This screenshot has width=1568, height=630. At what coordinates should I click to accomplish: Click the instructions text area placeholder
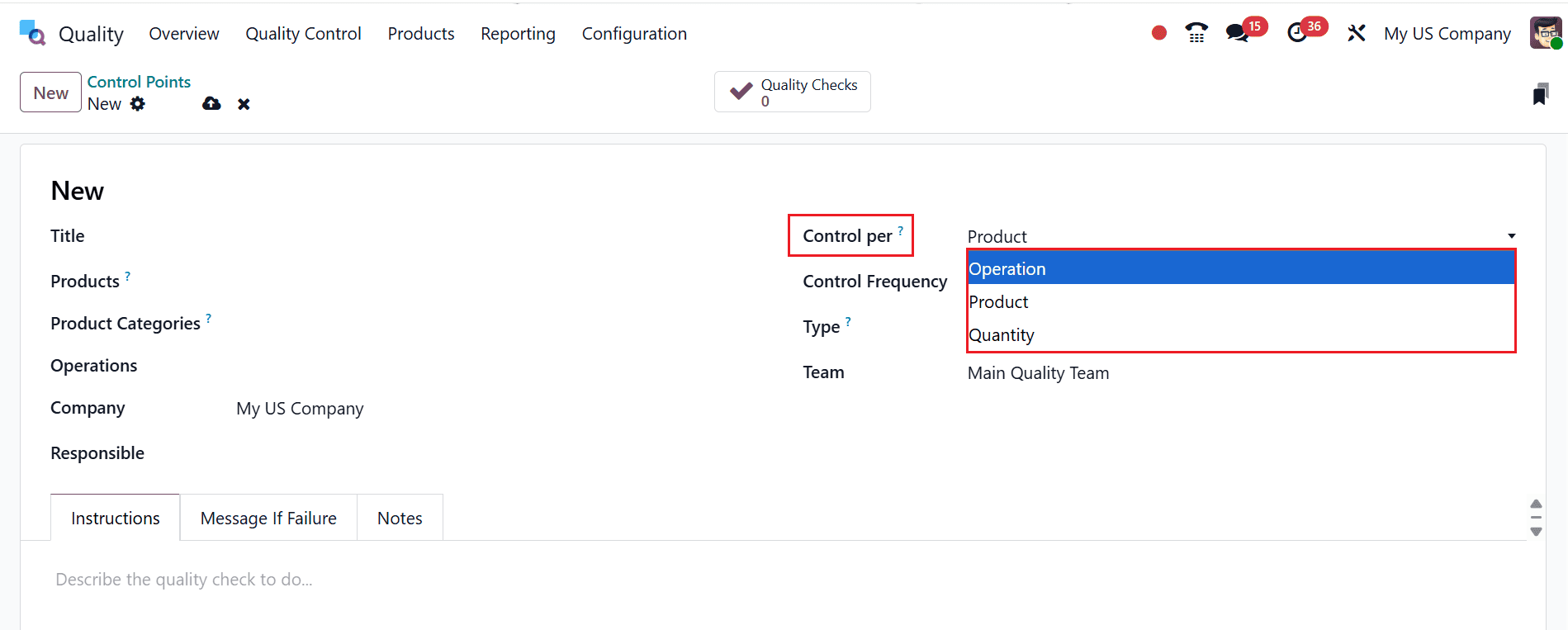[184, 580]
